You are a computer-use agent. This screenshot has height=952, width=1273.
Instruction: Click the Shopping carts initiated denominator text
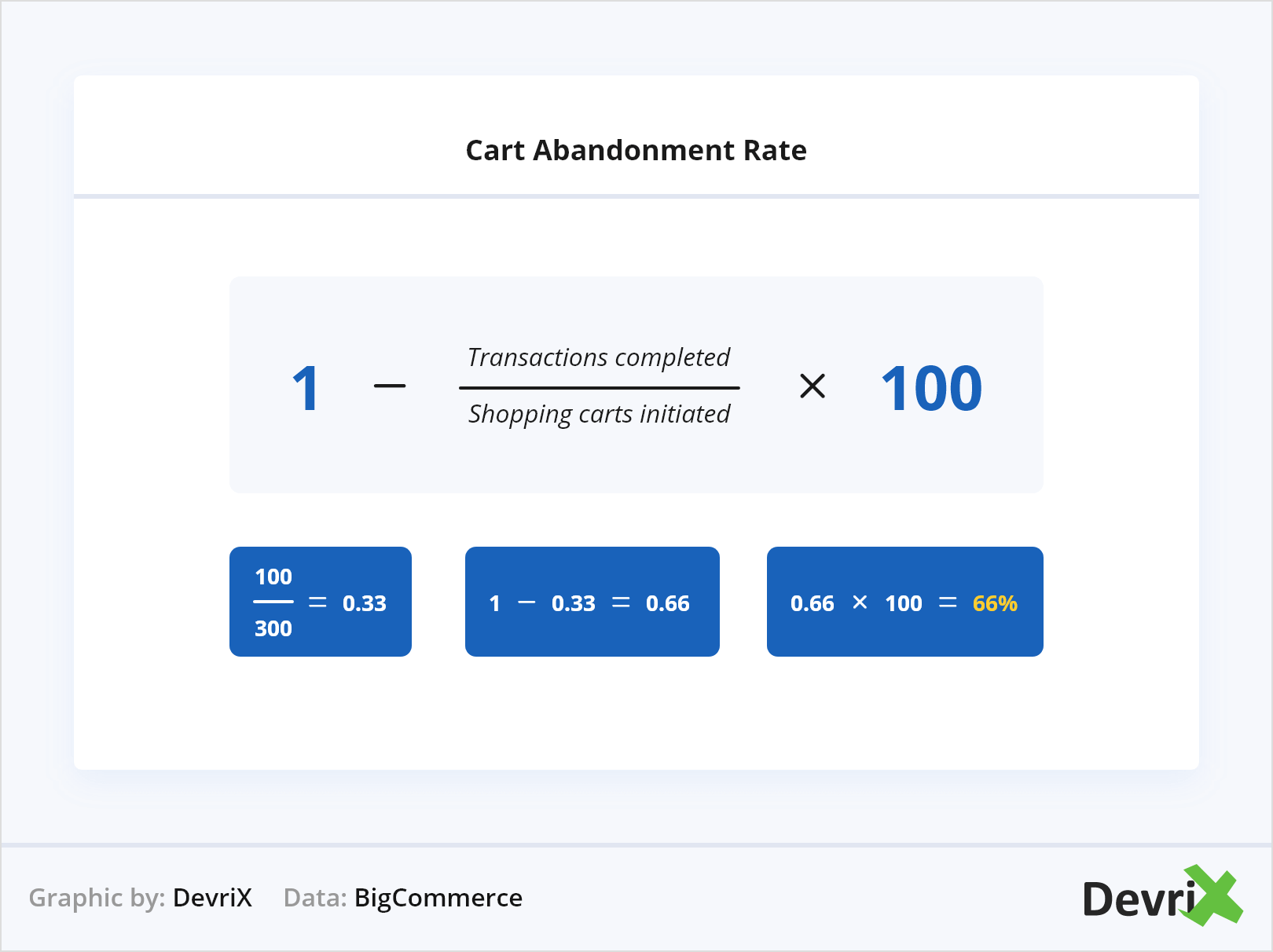599,414
